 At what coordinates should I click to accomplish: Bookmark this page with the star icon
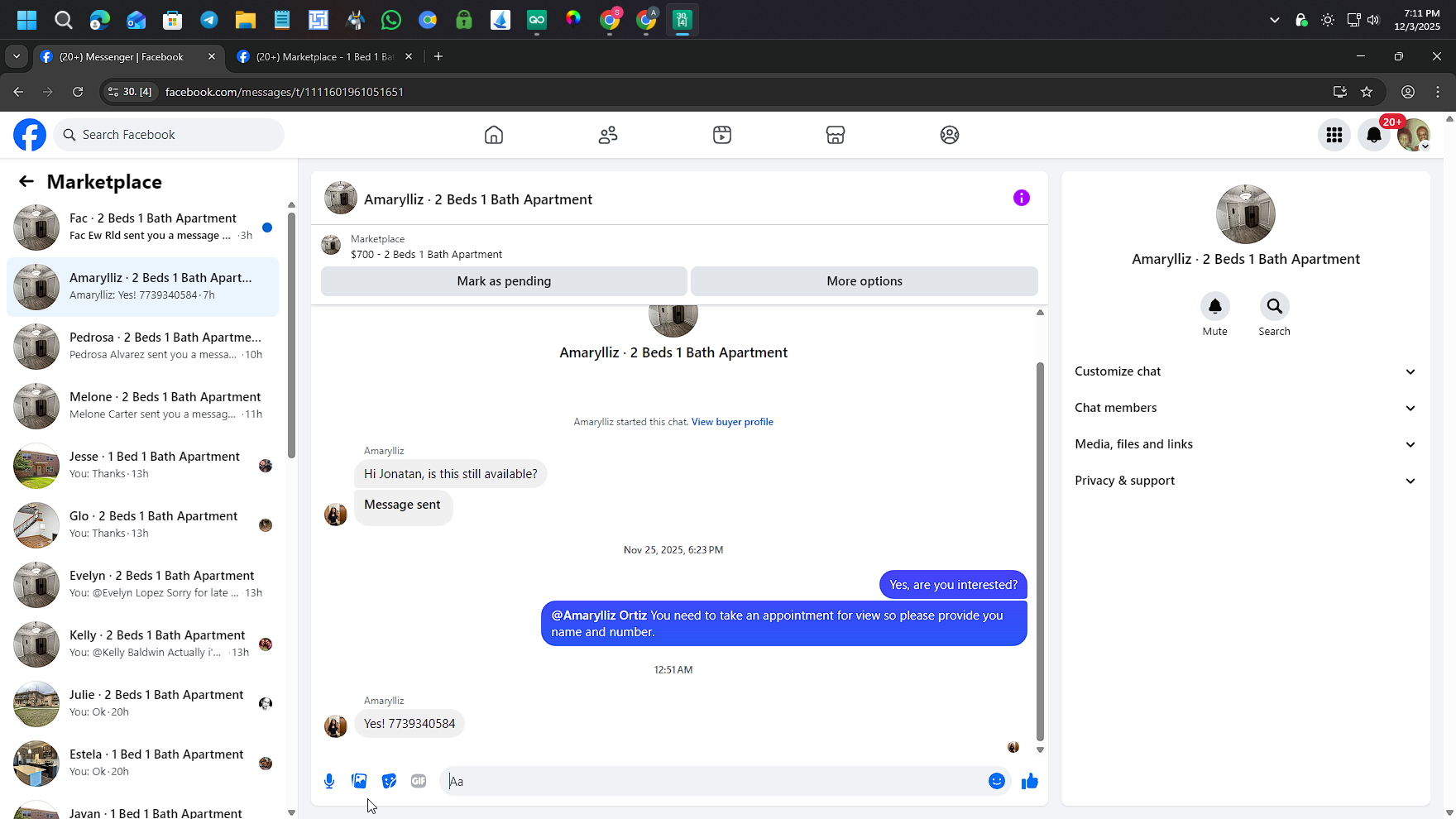tap(1367, 92)
